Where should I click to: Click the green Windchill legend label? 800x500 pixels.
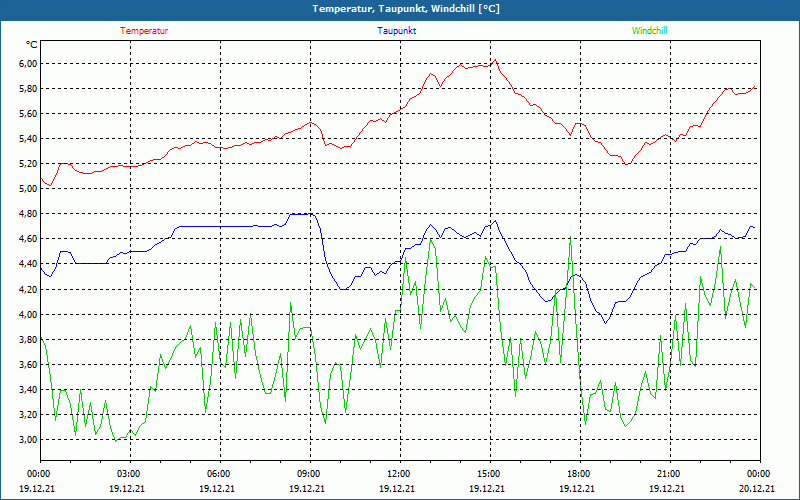(x=649, y=31)
